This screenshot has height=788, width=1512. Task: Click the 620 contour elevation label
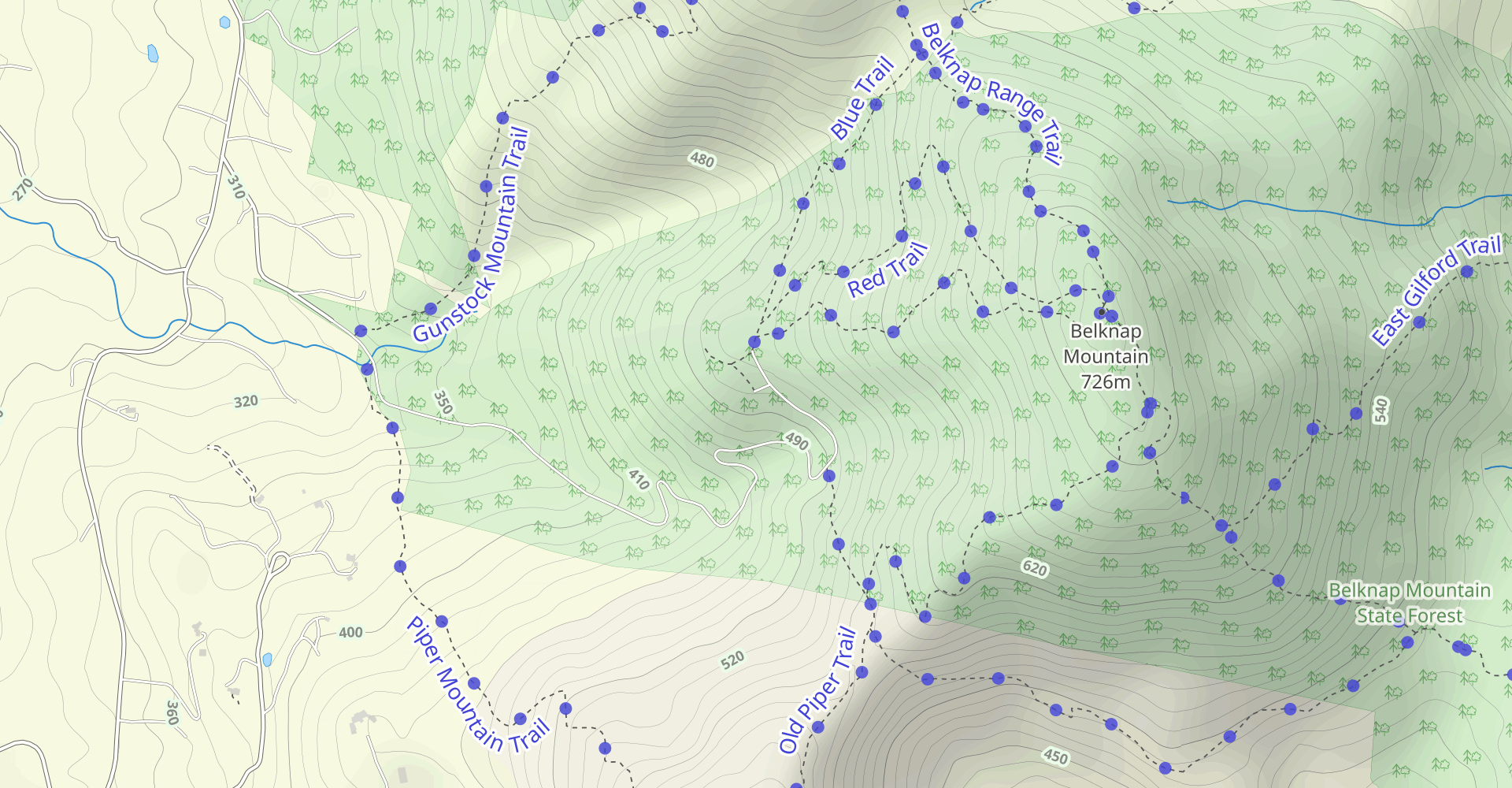[1034, 568]
